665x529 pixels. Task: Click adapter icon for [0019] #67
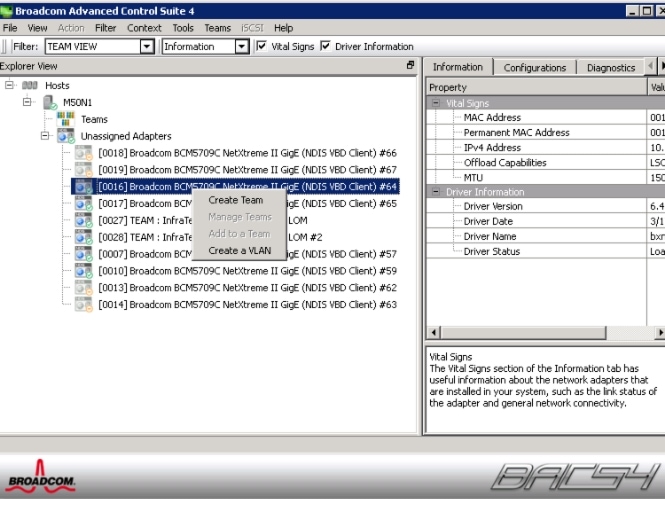(84, 170)
